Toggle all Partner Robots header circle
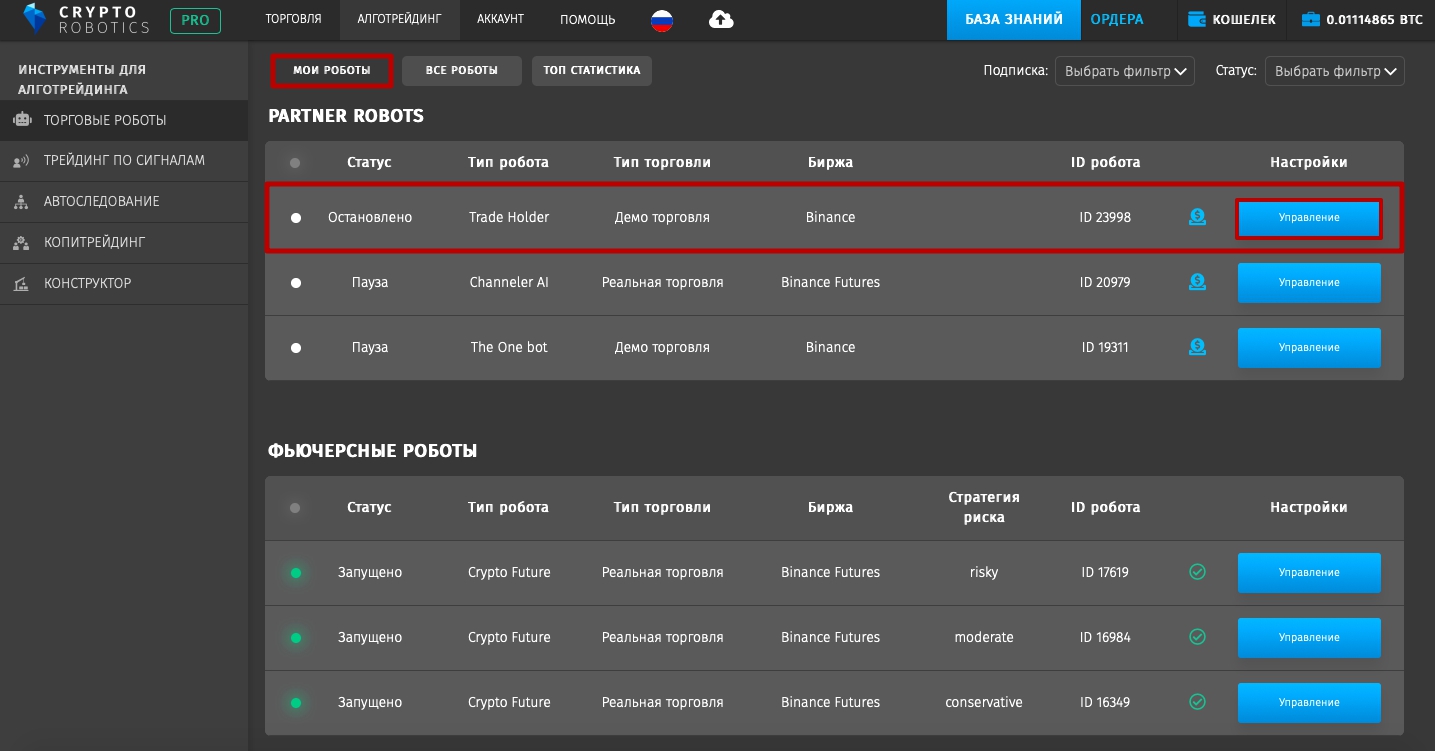 point(295,163)
